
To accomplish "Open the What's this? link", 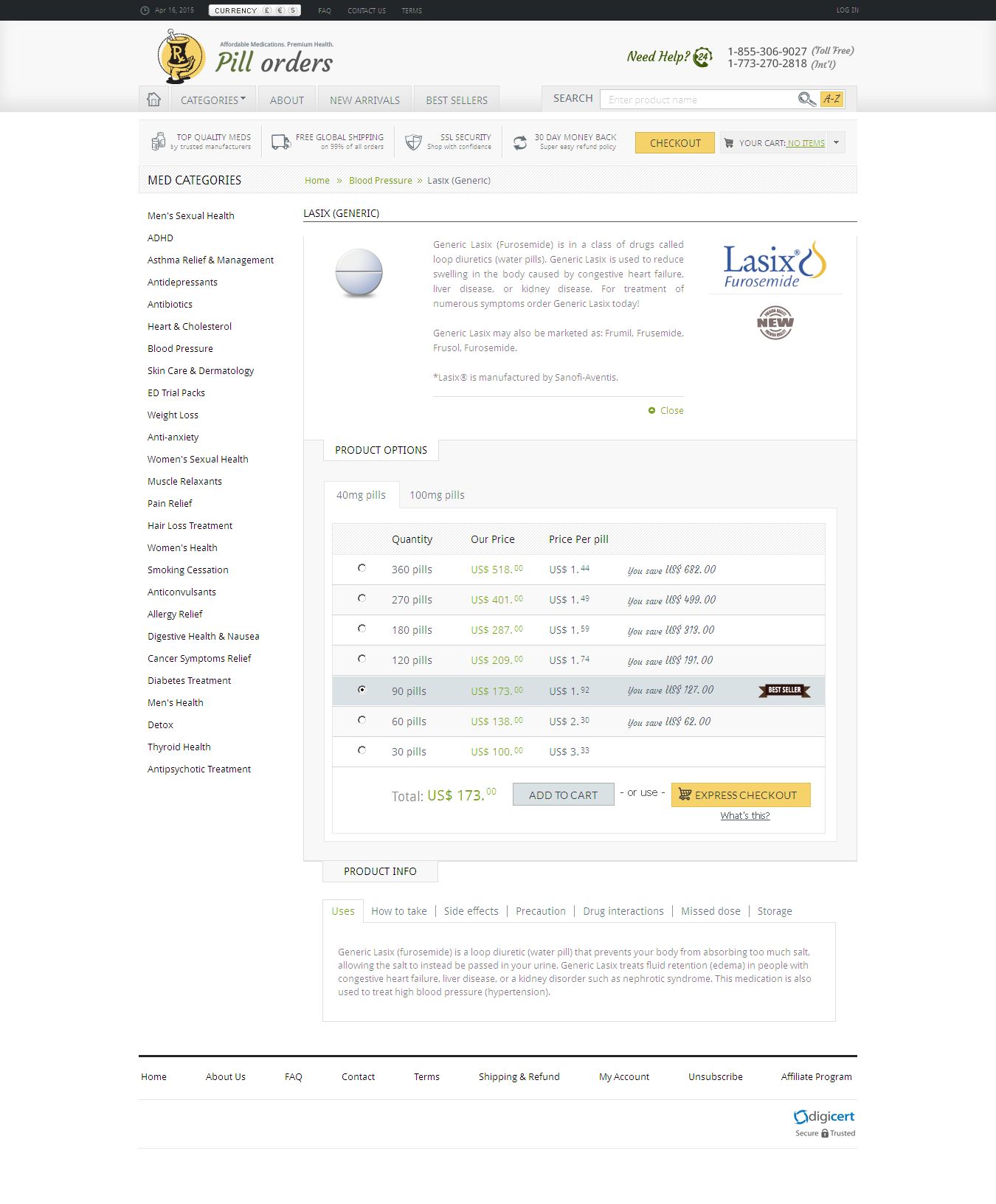I will click(745, 816).
